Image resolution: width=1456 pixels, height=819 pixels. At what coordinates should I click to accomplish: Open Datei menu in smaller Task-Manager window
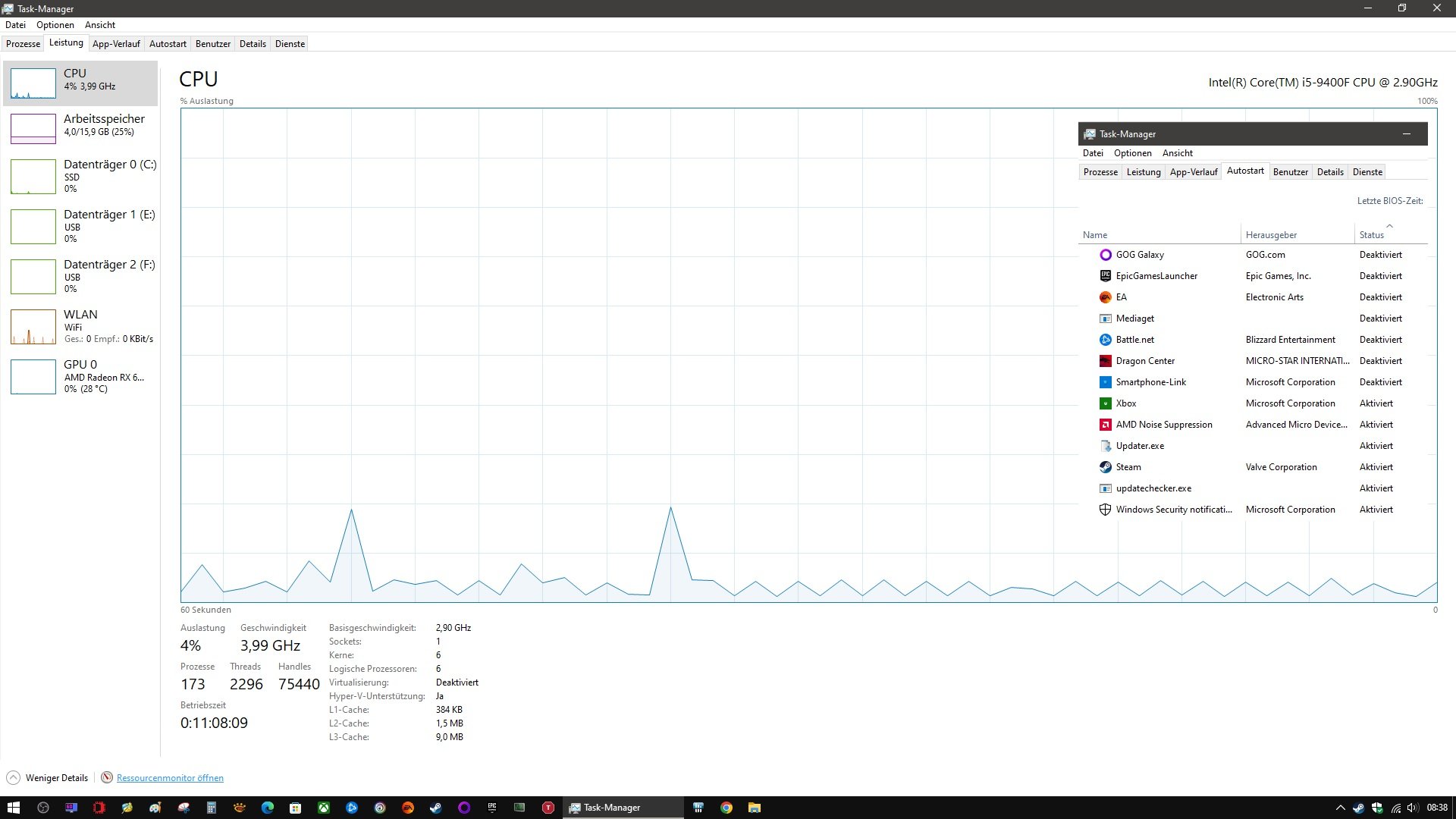[1093, 153]
